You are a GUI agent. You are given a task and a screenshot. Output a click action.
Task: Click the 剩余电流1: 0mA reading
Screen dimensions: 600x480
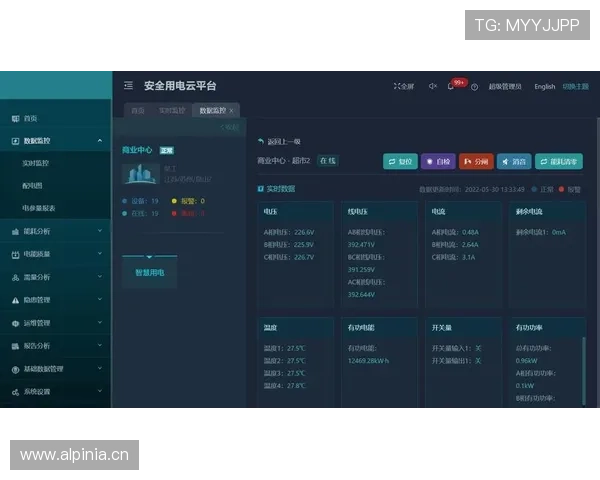(x=541, y=232)
